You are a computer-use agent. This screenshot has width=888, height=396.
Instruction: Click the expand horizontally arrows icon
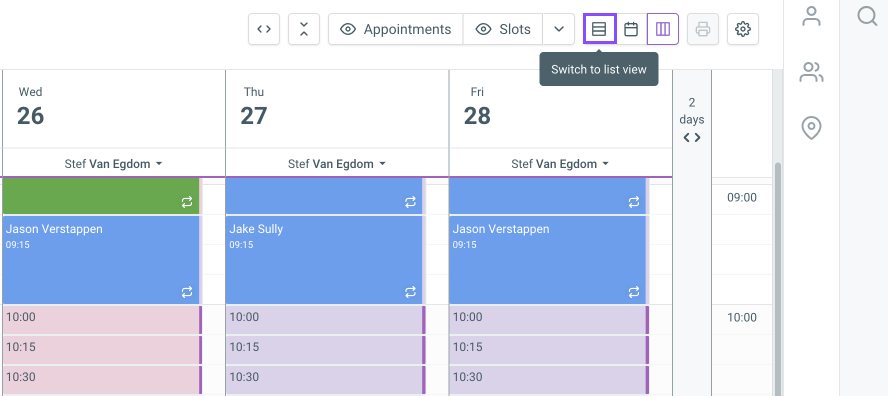pyautogui.click(x=264, y=29)
